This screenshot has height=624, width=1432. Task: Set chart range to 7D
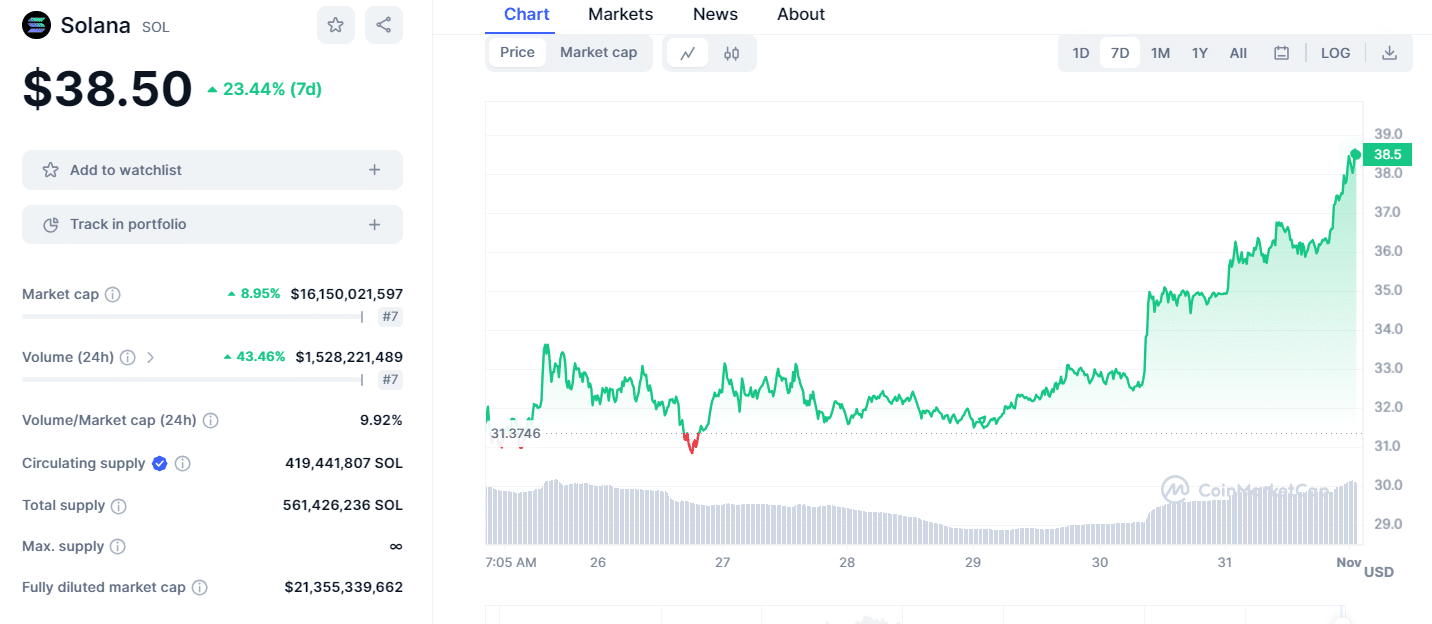point(1120,53)
